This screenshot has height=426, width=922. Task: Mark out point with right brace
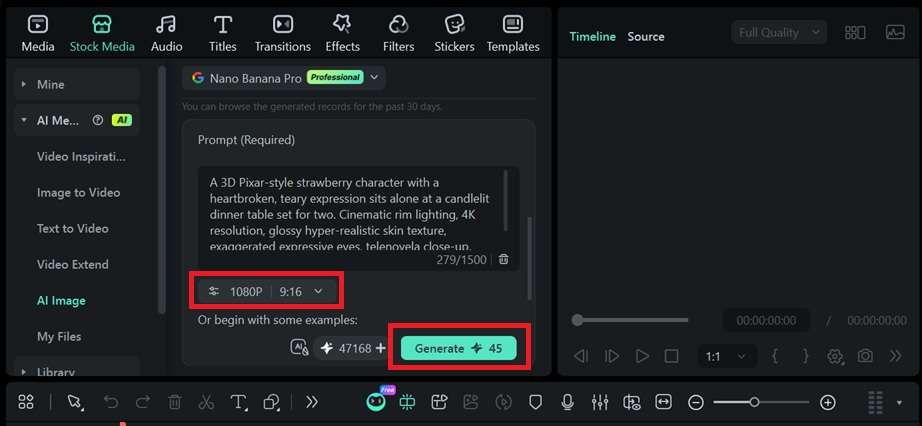click(x=806, y=356)
